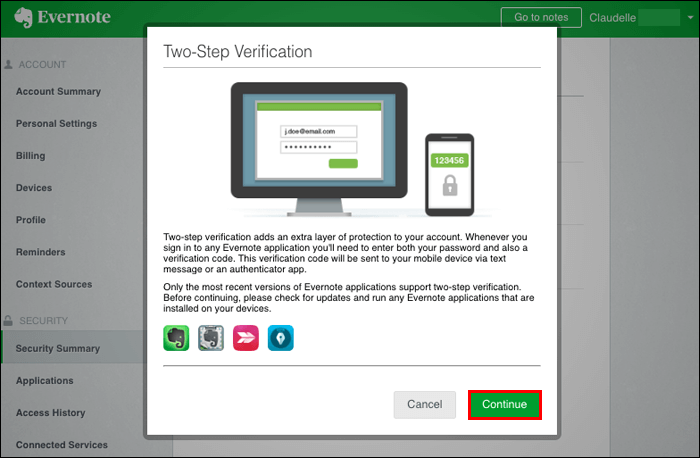Click the Two-Step Verification dialog title
Screen dimensions: 700x458
(238, 51)
